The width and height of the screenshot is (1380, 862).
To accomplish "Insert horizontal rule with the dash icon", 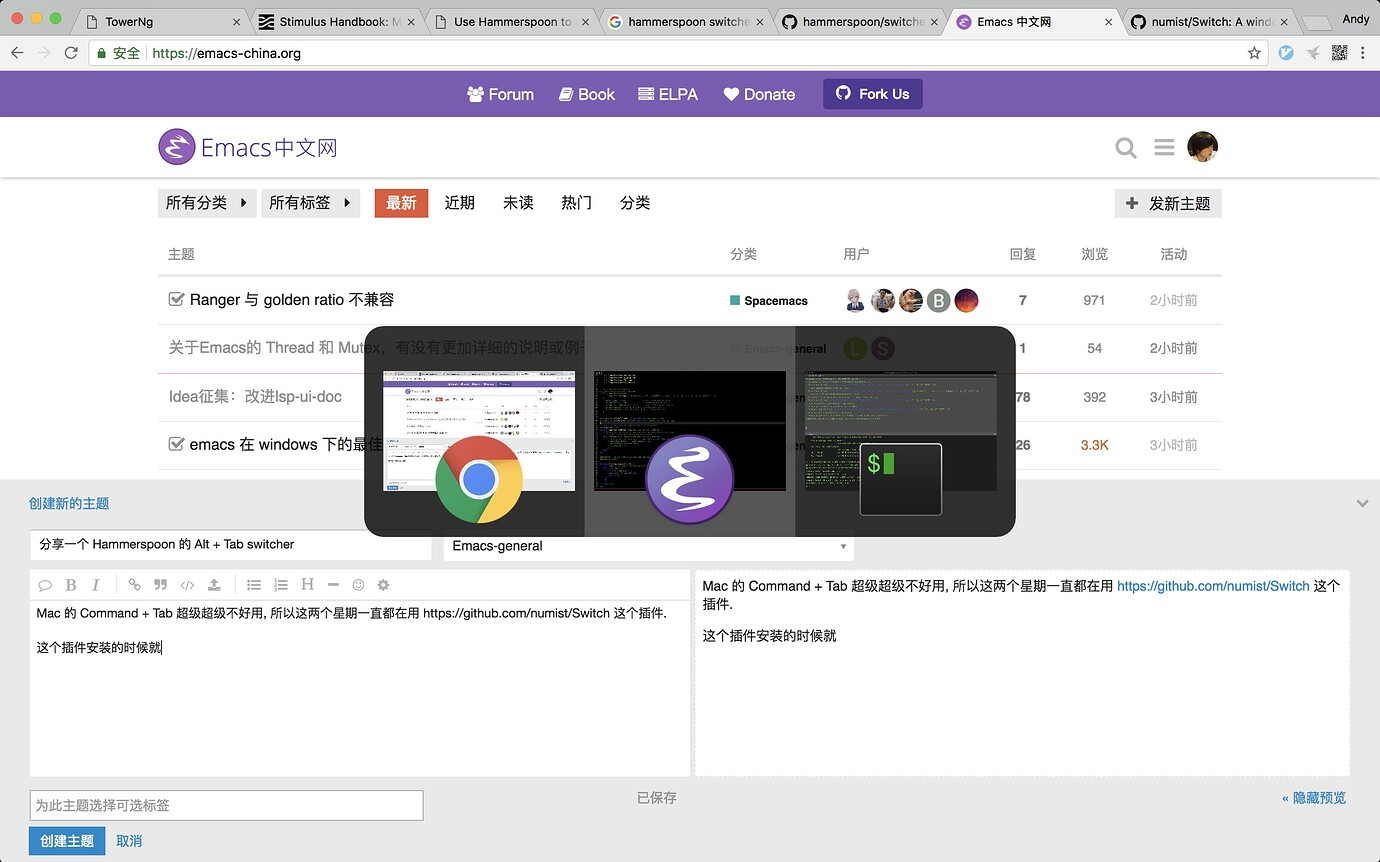I will pyautogui.click(x=333, y=585).
